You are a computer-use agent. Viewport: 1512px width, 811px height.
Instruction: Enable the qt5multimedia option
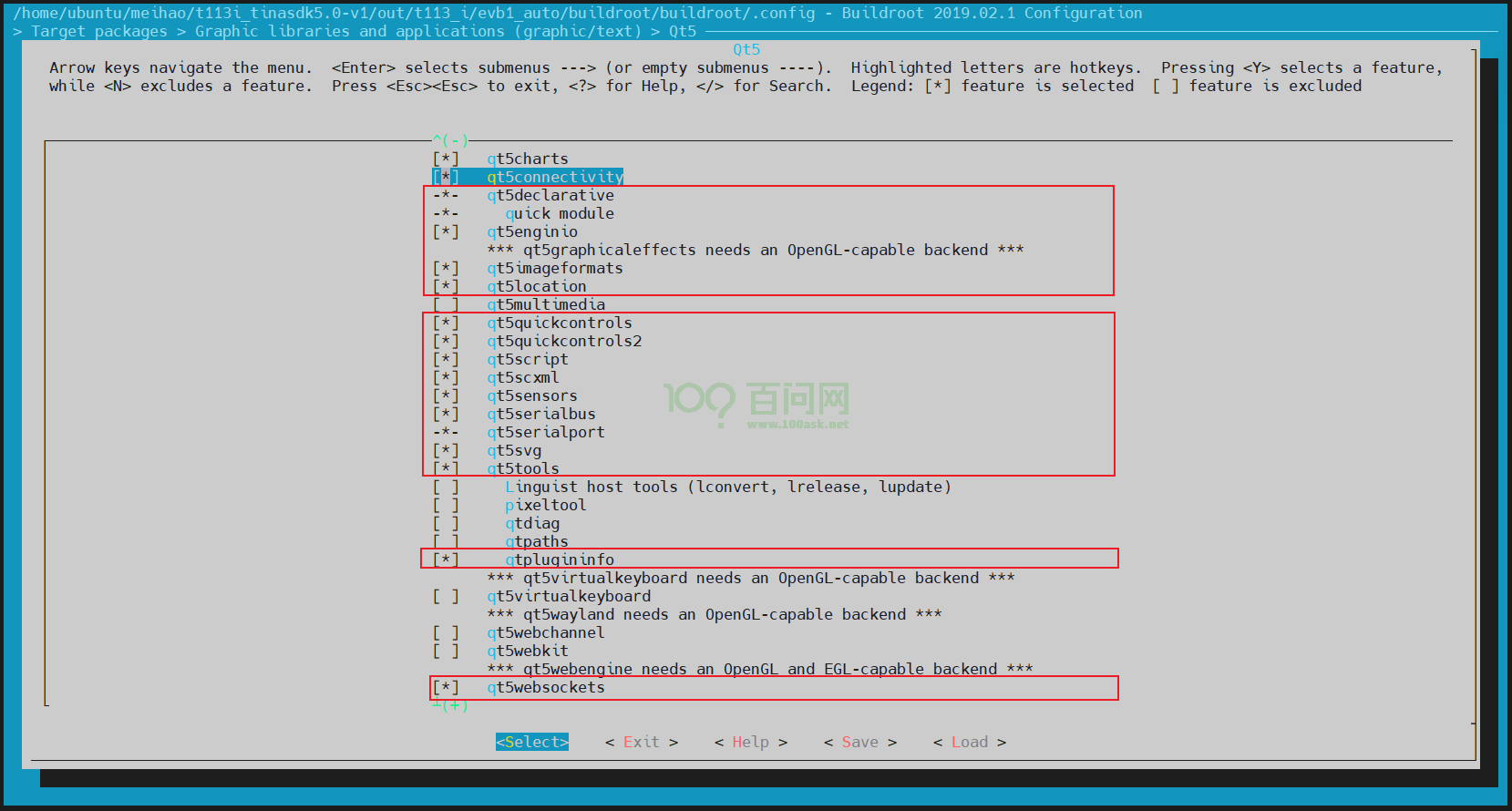pyautogui.click(x=446, y=305)
